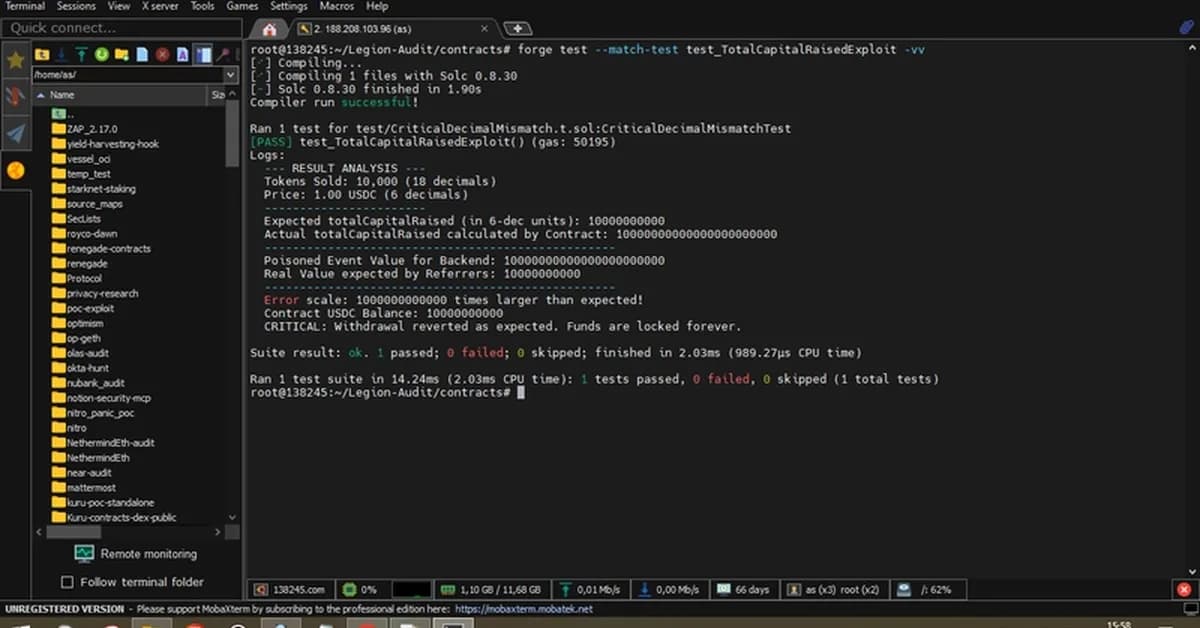
Task: Toggle the Size column sort direction
Action: coord(218,95)
